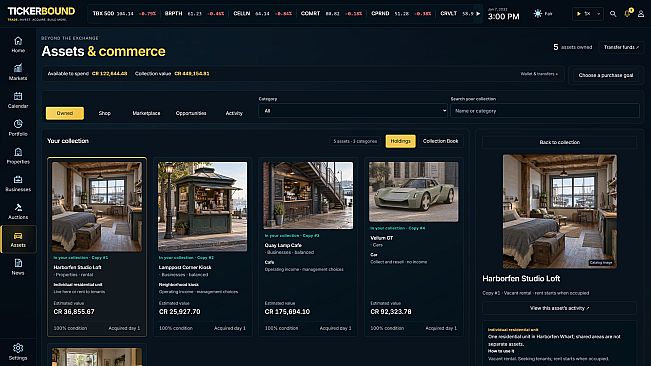Click the Transfer funds button

click(x=621, y=47)
